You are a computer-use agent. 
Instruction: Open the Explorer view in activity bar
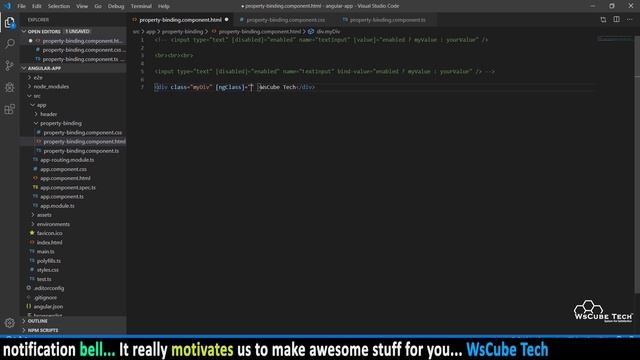9,22
